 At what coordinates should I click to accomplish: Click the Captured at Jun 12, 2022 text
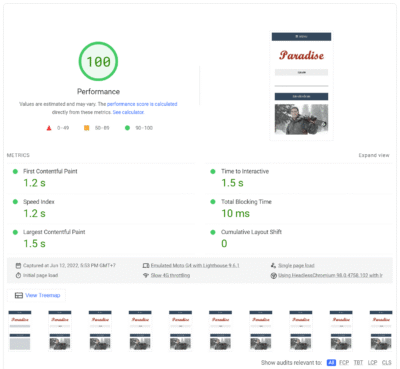tap(69, 266)
